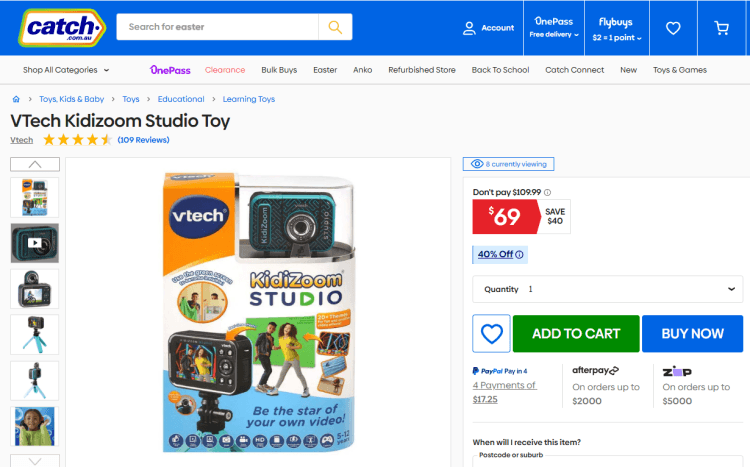Click the main product image
Screen dimensions: 750x467
258,312
